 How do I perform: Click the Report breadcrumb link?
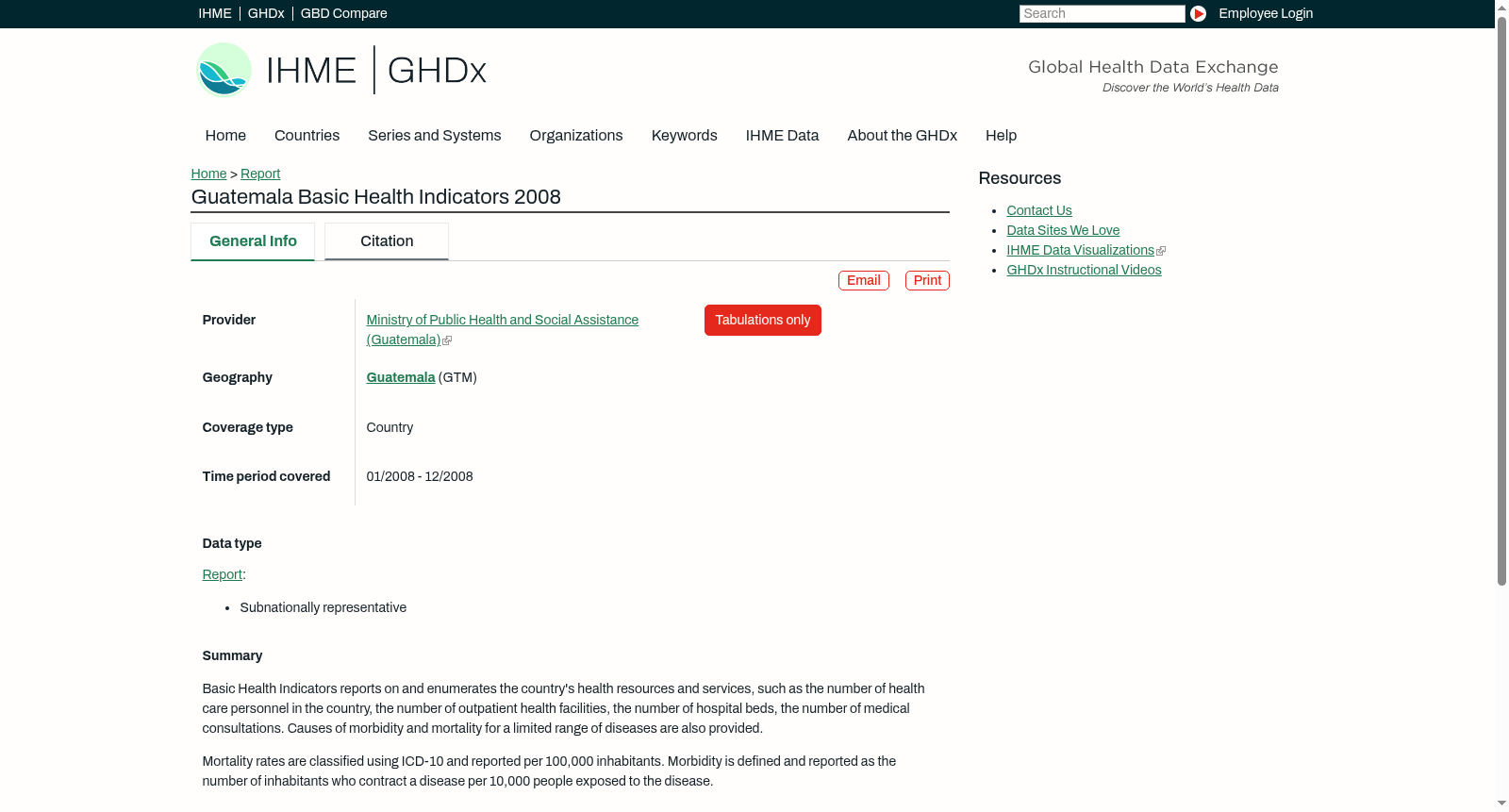coord(260,174)
